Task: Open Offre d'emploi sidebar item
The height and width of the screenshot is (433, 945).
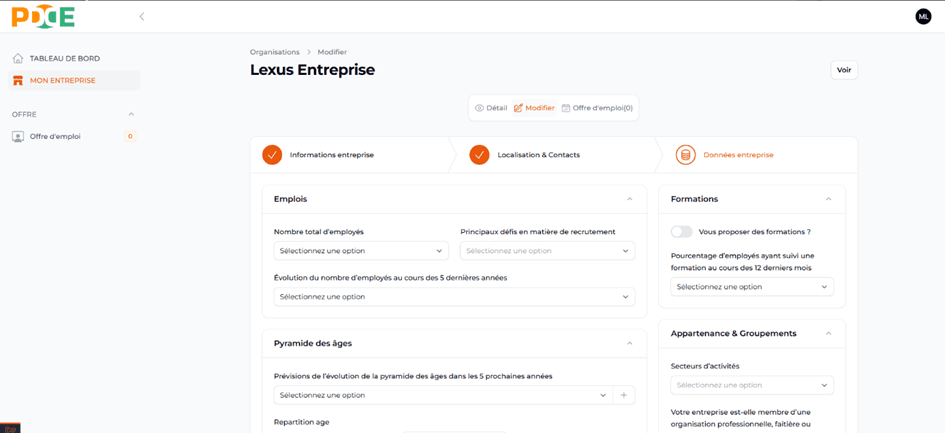Action: [x=74, y=136]
